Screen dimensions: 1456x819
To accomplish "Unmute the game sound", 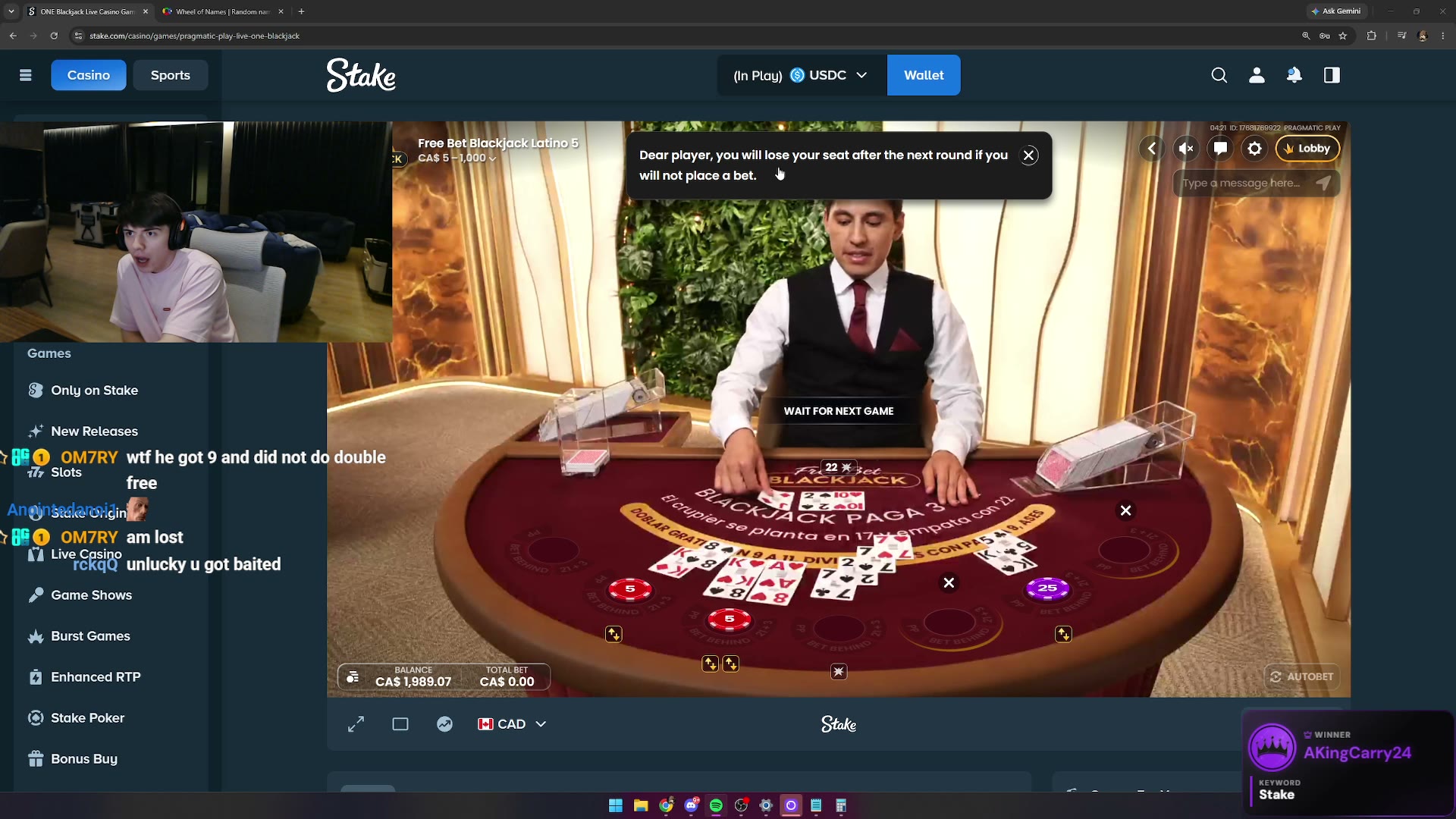I will [x=1186, y=149].
